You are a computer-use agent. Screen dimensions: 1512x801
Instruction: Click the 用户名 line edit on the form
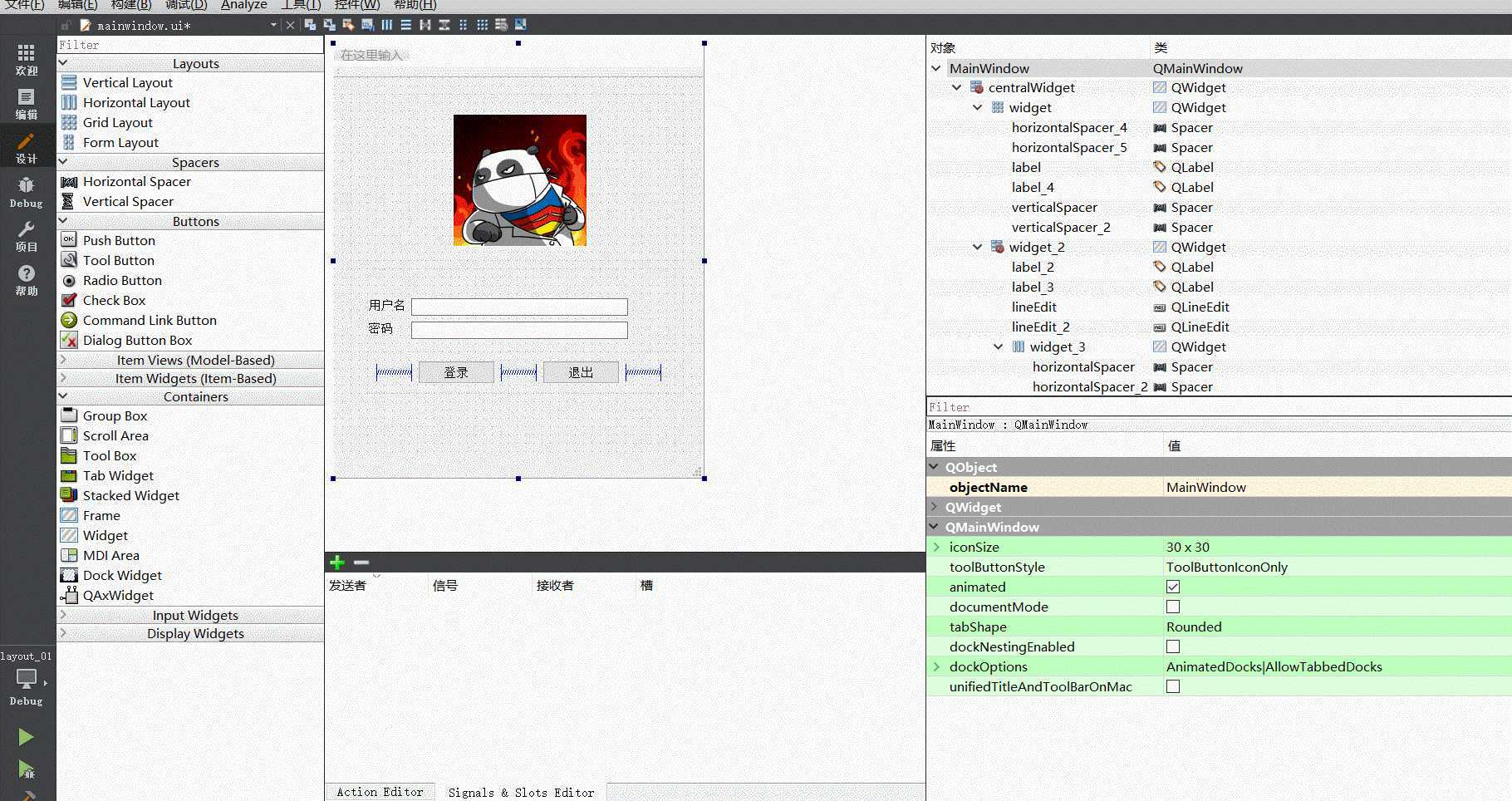click(x=519, y=307)
